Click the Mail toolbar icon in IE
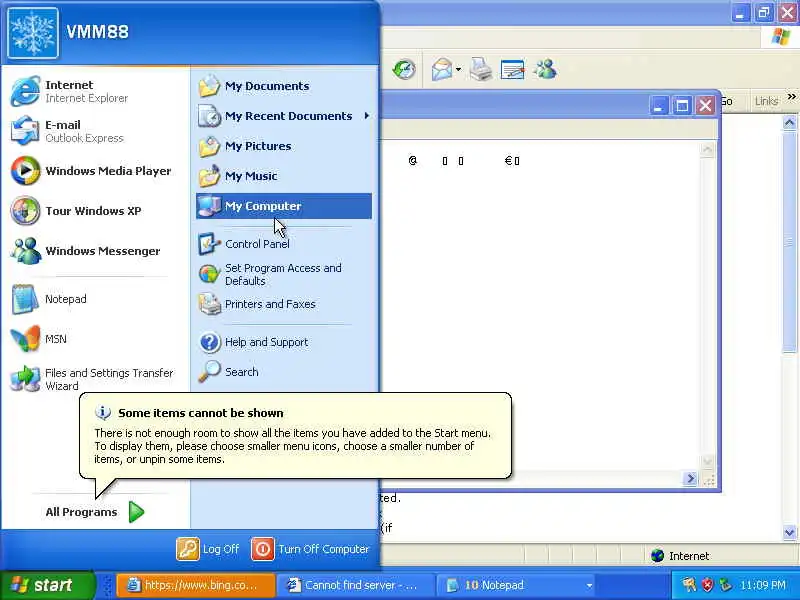Viewport: 800px width, 600px height. click(x=442, y=69)
